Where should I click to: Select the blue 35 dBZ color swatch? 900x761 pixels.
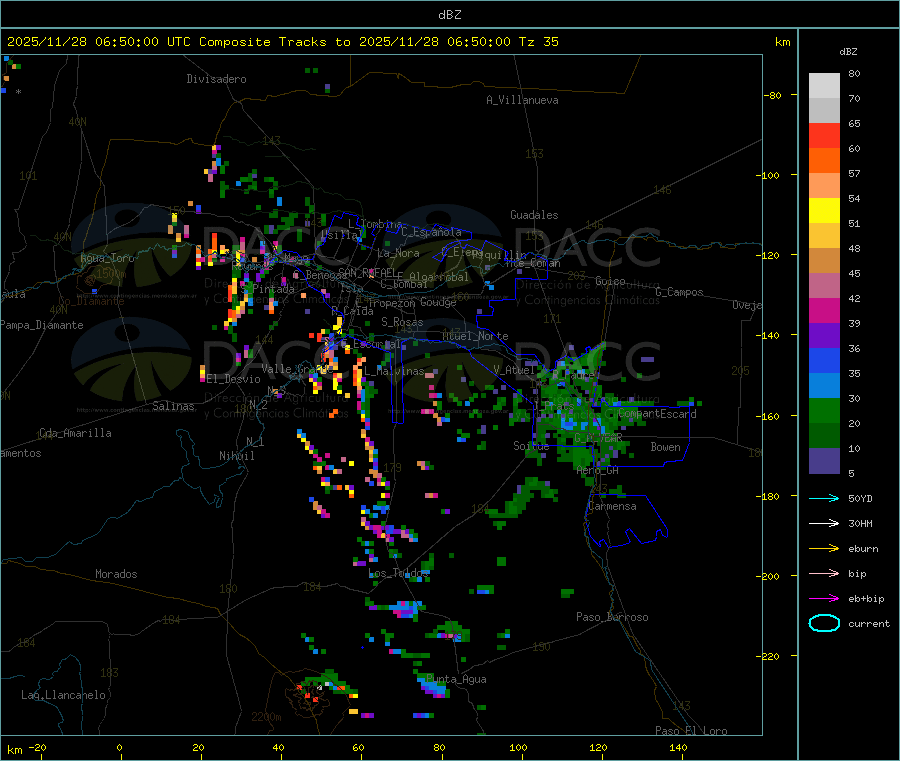coord(824,360)
